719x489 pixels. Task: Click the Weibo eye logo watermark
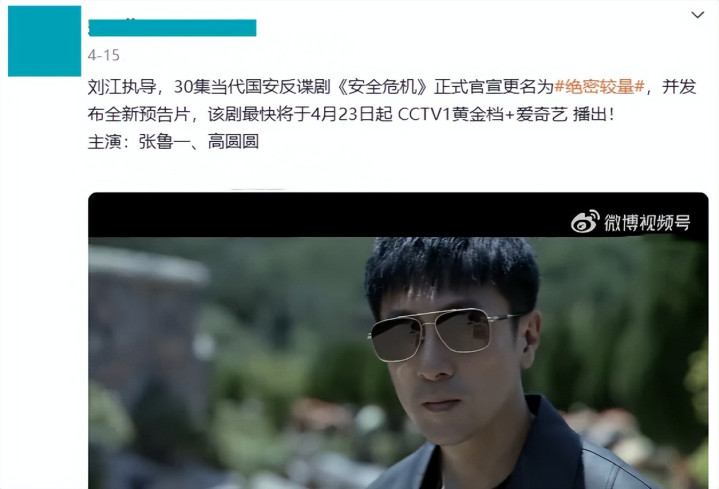pyautogui.click(x=585, y=222)
